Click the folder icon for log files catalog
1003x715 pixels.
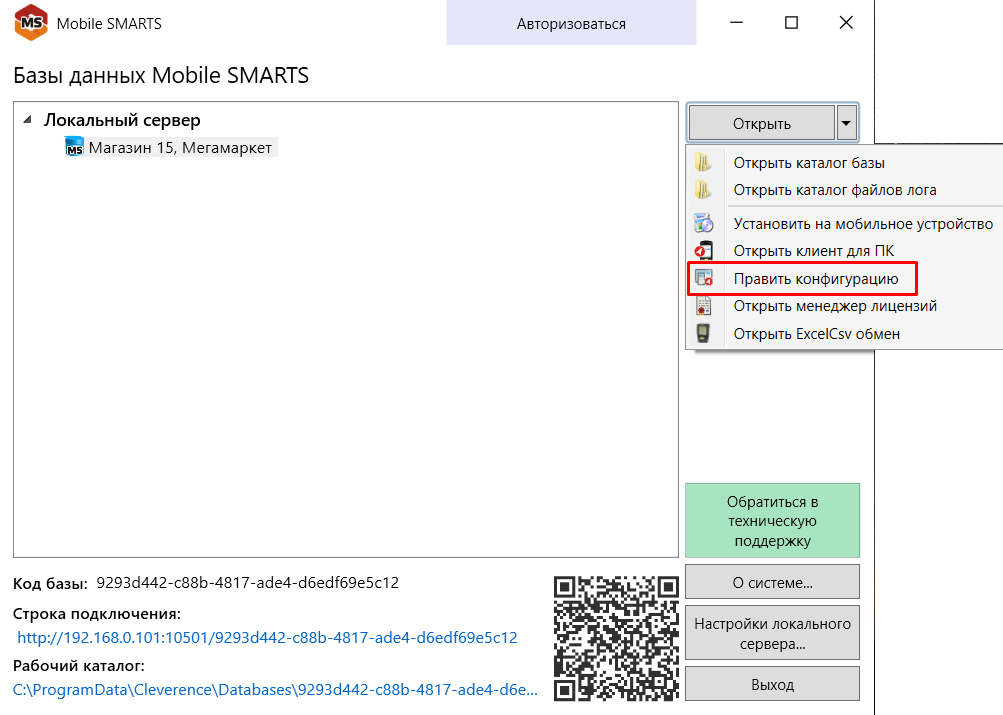click(704, 190)
